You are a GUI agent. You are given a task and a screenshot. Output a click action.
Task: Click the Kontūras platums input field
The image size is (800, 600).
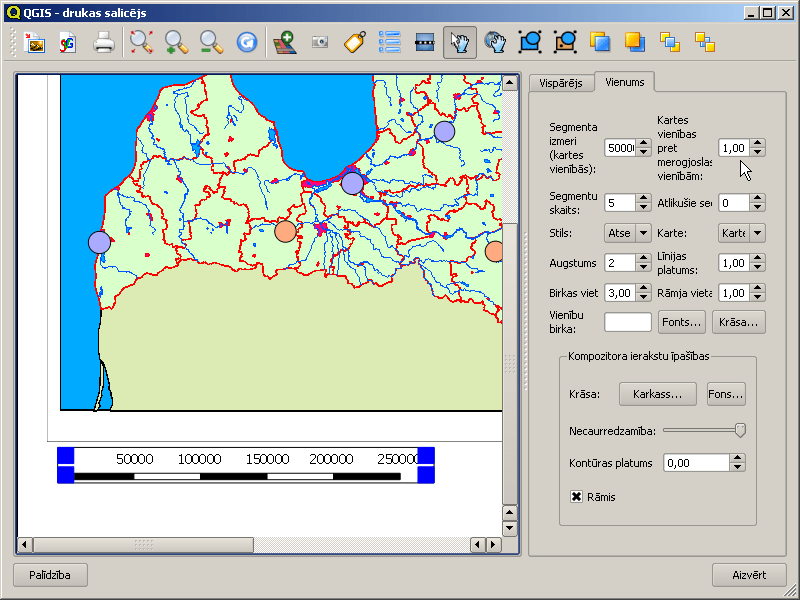pos(696,463)
